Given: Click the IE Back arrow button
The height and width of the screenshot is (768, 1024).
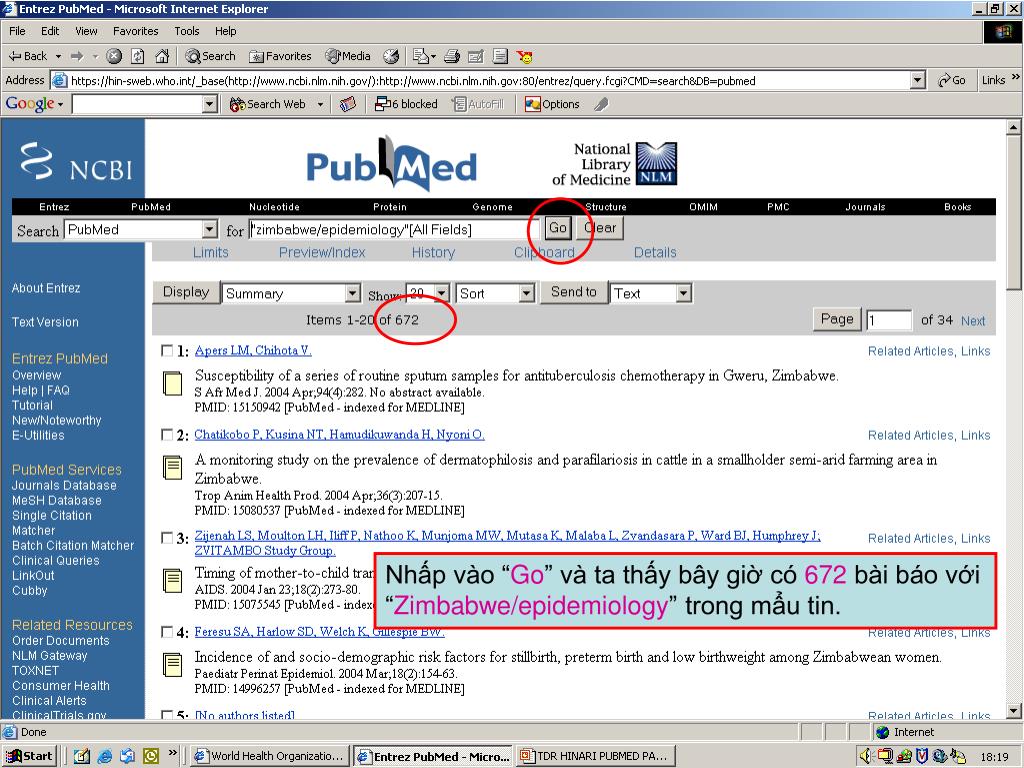Looking at the screenshot, I should click(x=28, y=56).
